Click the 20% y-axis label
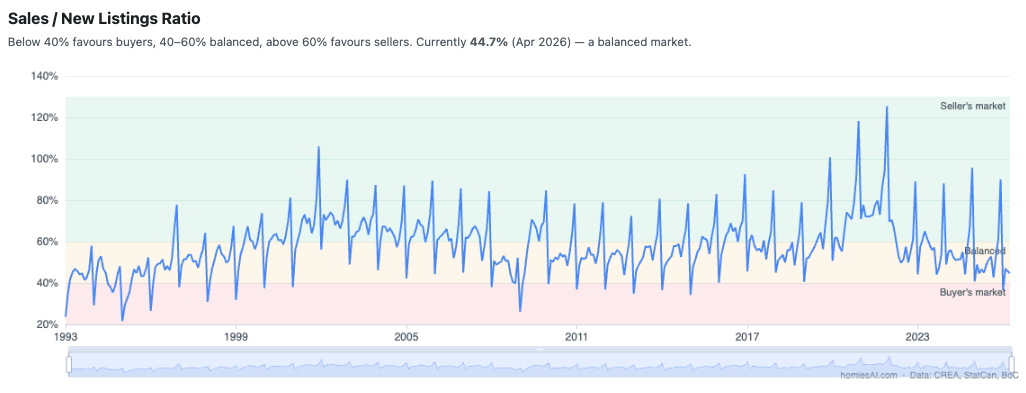 click(x=47, y=325)
